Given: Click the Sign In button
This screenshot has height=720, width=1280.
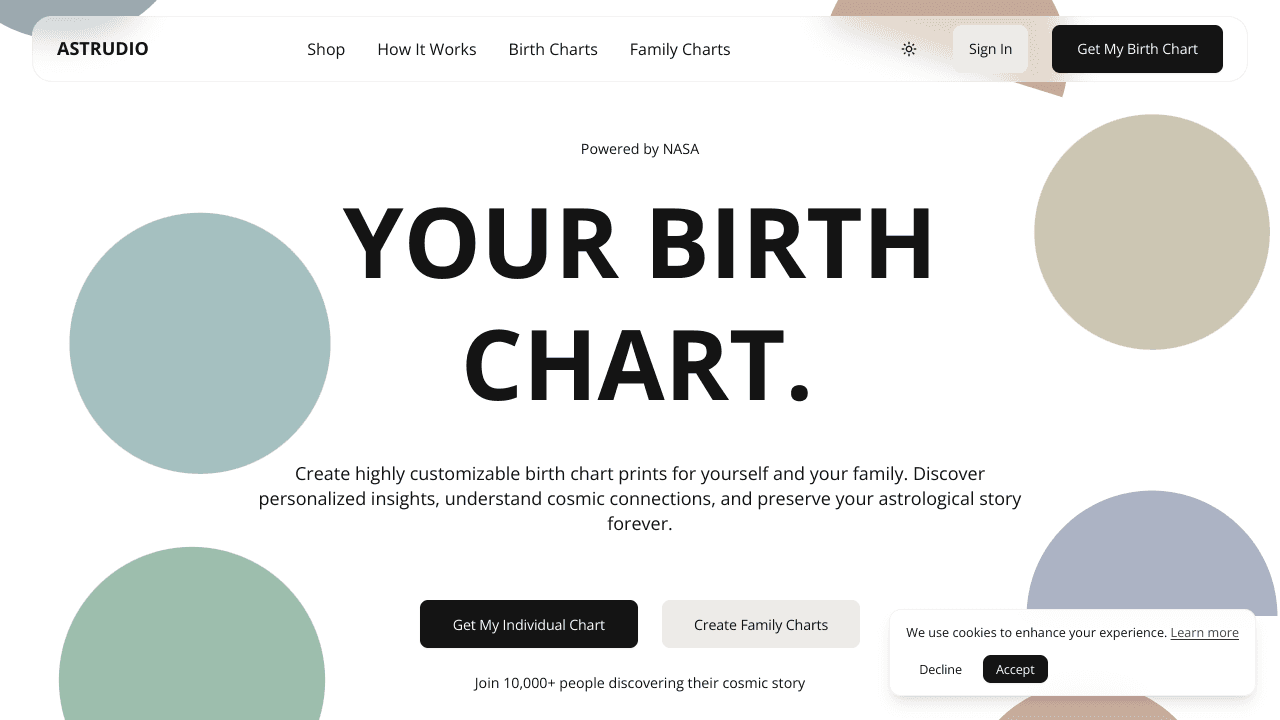Looking at the screenshot, I should tap(990, 48).
